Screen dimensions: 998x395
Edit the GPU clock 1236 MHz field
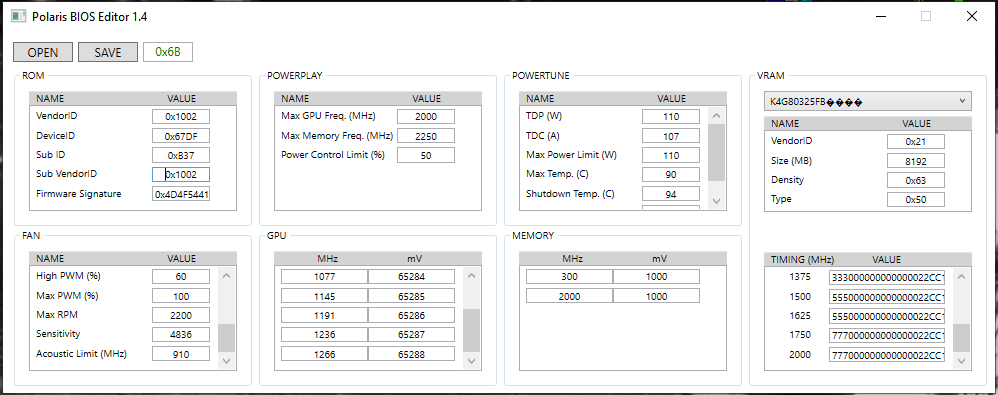[325, 335]
